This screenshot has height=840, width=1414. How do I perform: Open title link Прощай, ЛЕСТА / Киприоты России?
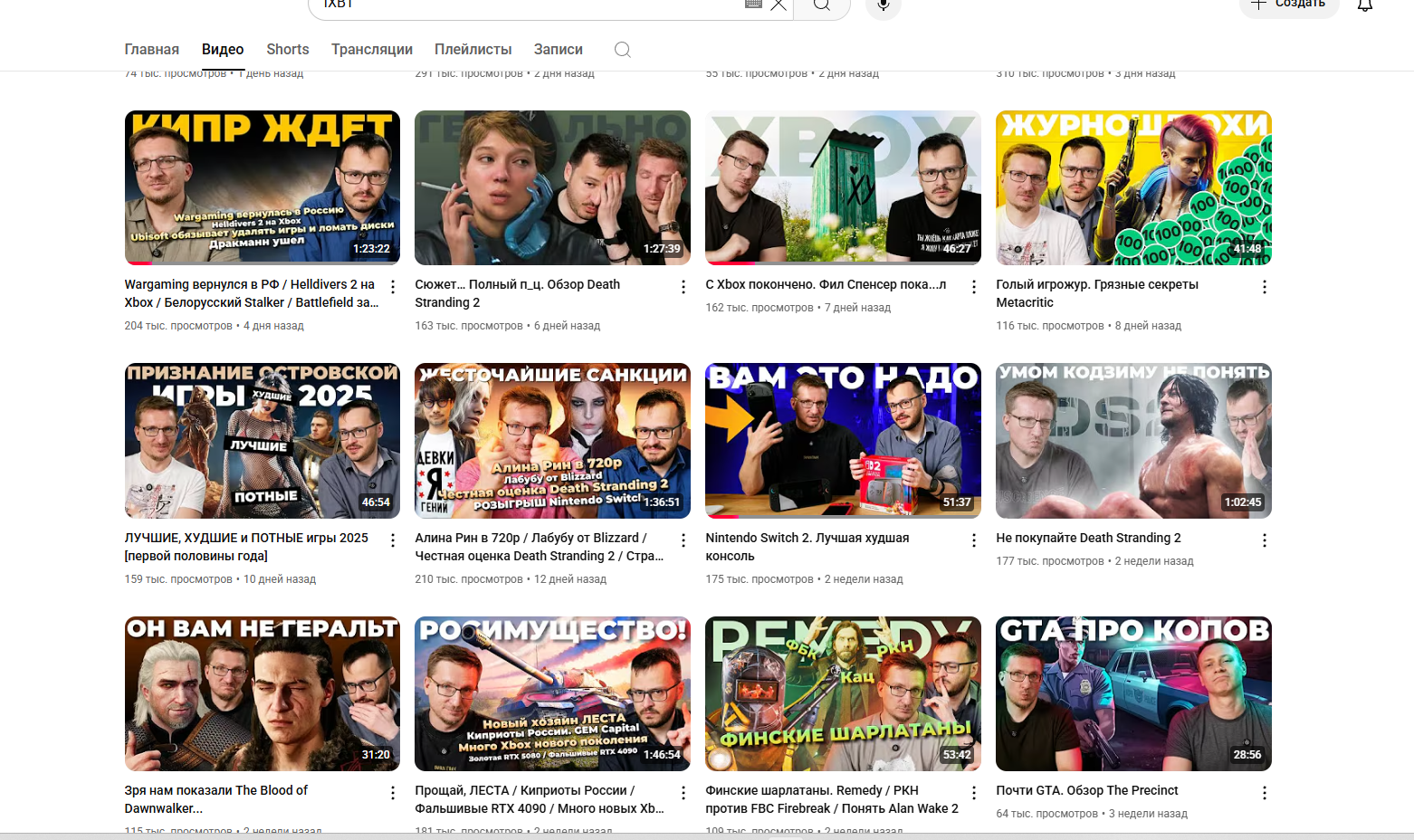pyautogui.click(x=540, y=799)
